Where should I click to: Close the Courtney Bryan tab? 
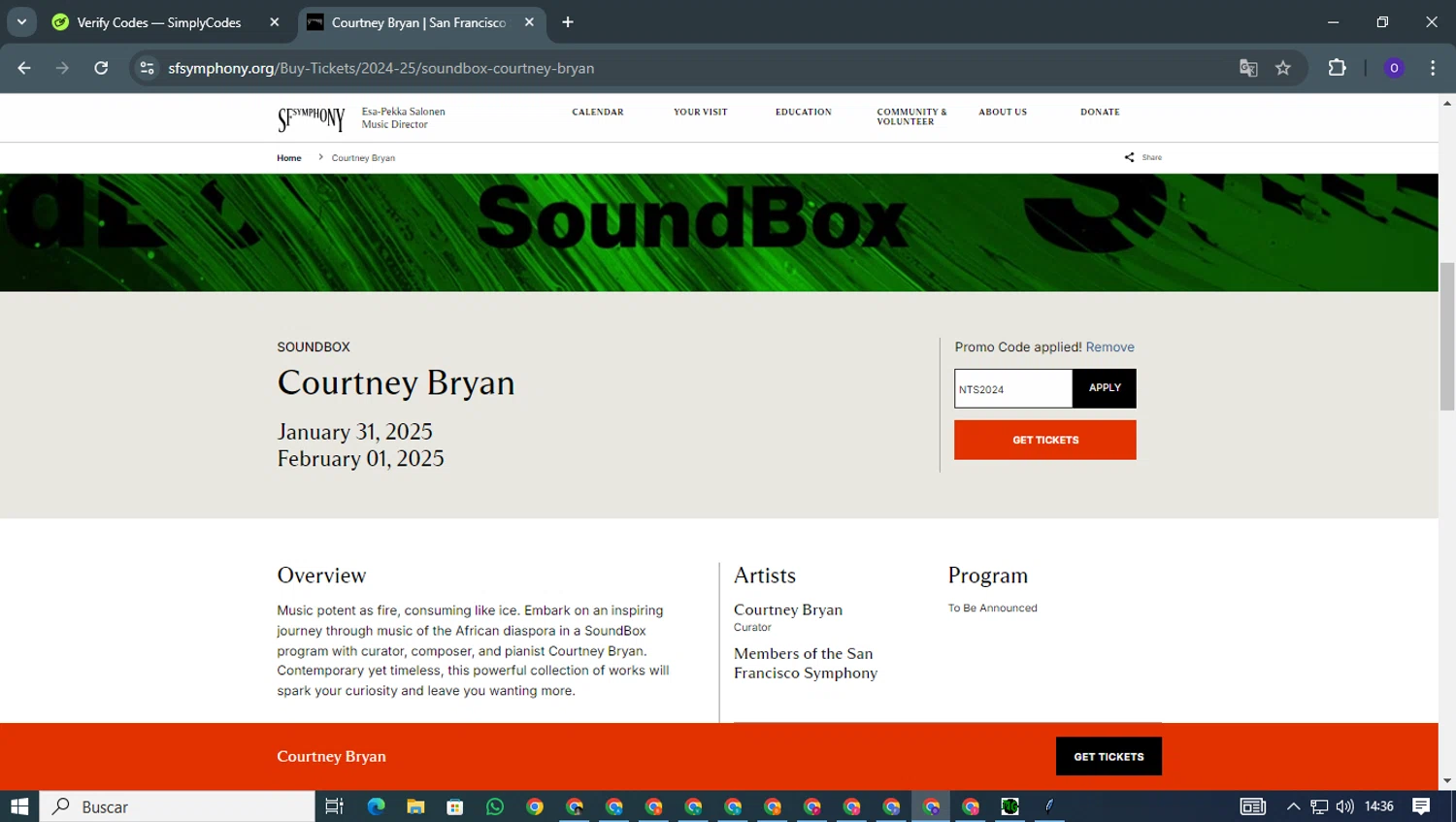point(529,22)
